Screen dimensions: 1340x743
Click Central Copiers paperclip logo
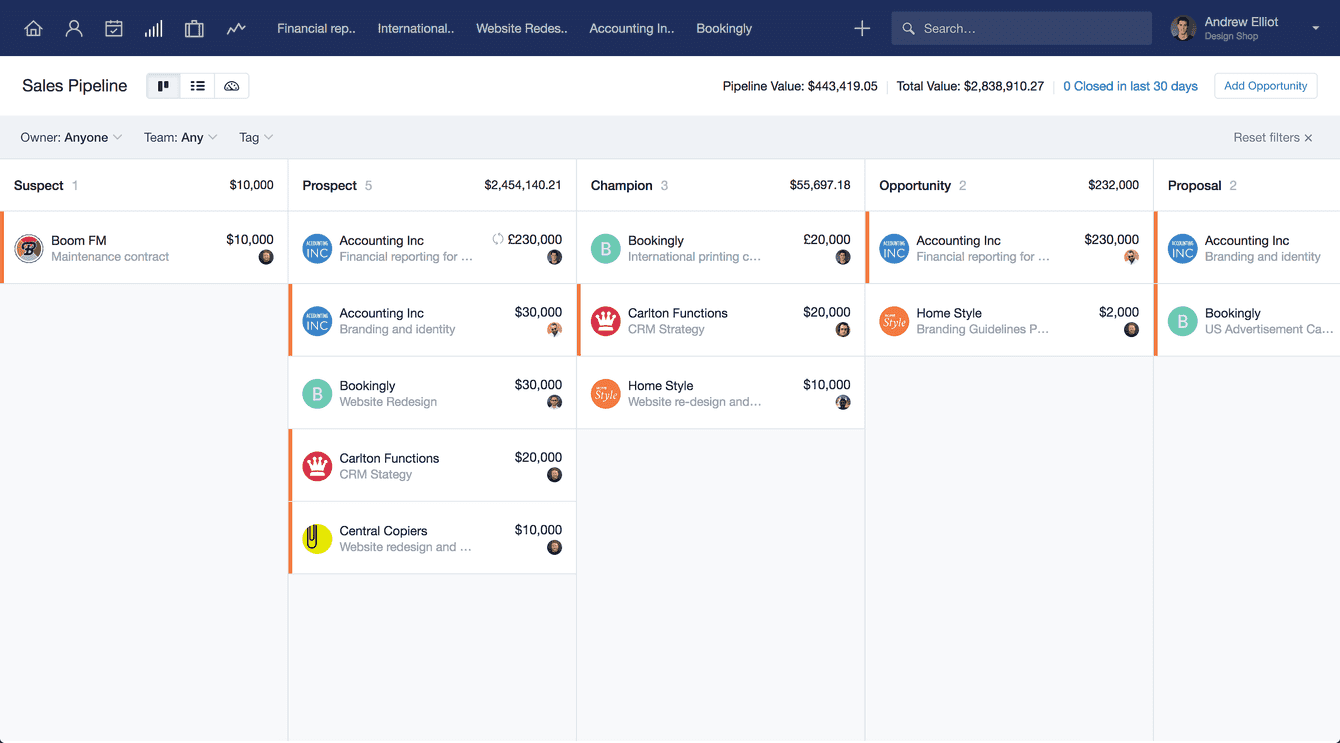317,538
